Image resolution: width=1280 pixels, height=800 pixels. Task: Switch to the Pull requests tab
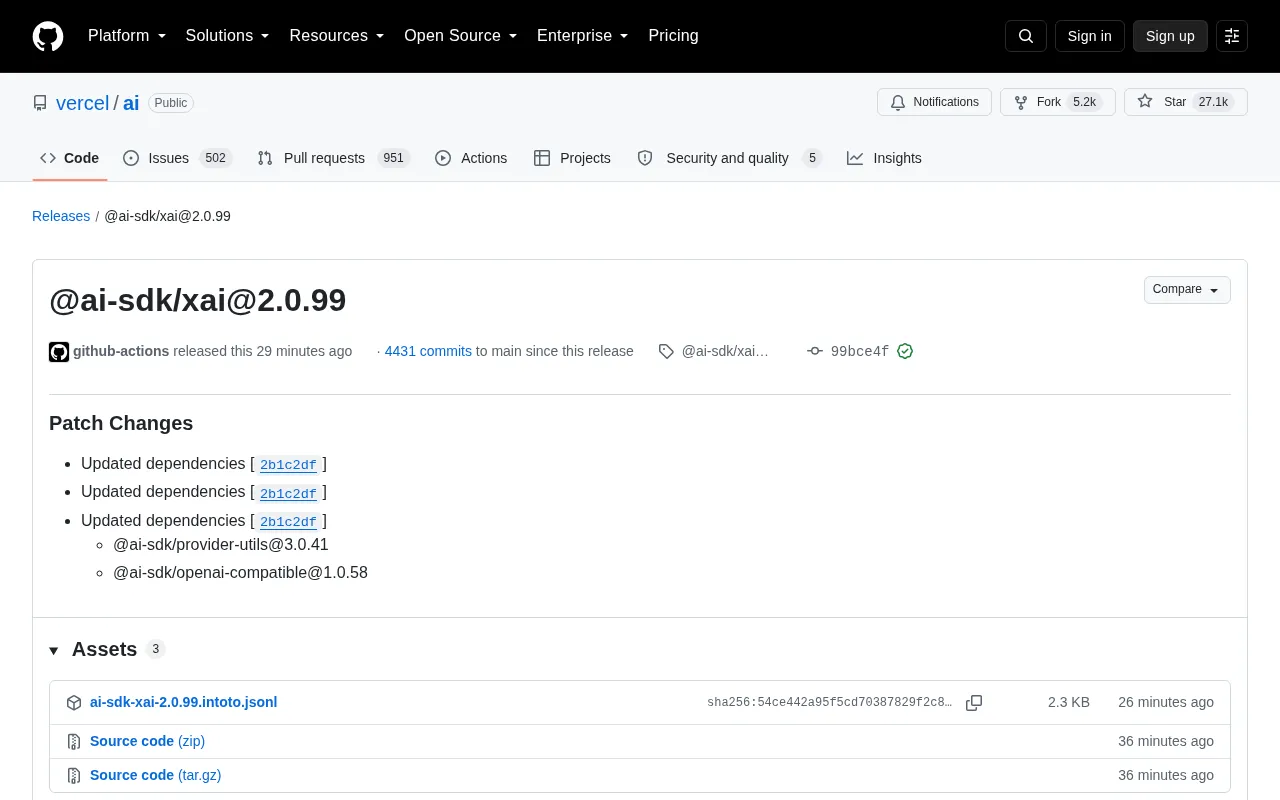[333, 158]
